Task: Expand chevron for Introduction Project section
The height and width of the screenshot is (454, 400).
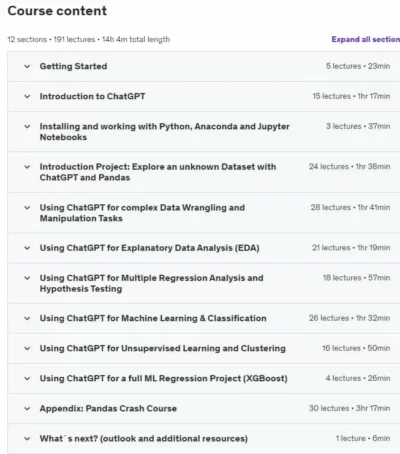Action: coord(27,167)
